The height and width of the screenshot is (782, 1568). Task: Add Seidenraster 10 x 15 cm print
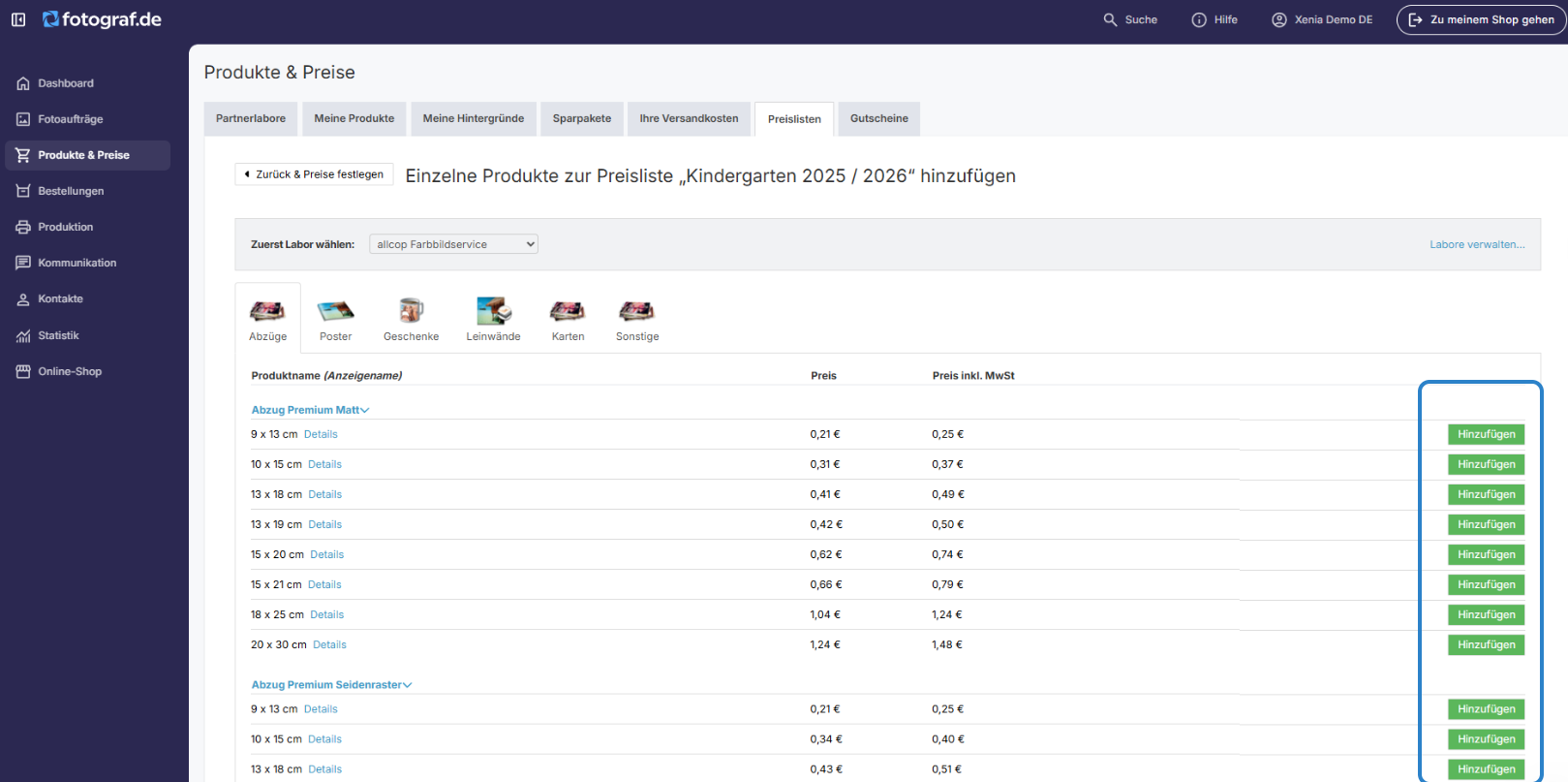pyautogui.click(x=1487, y=739)
